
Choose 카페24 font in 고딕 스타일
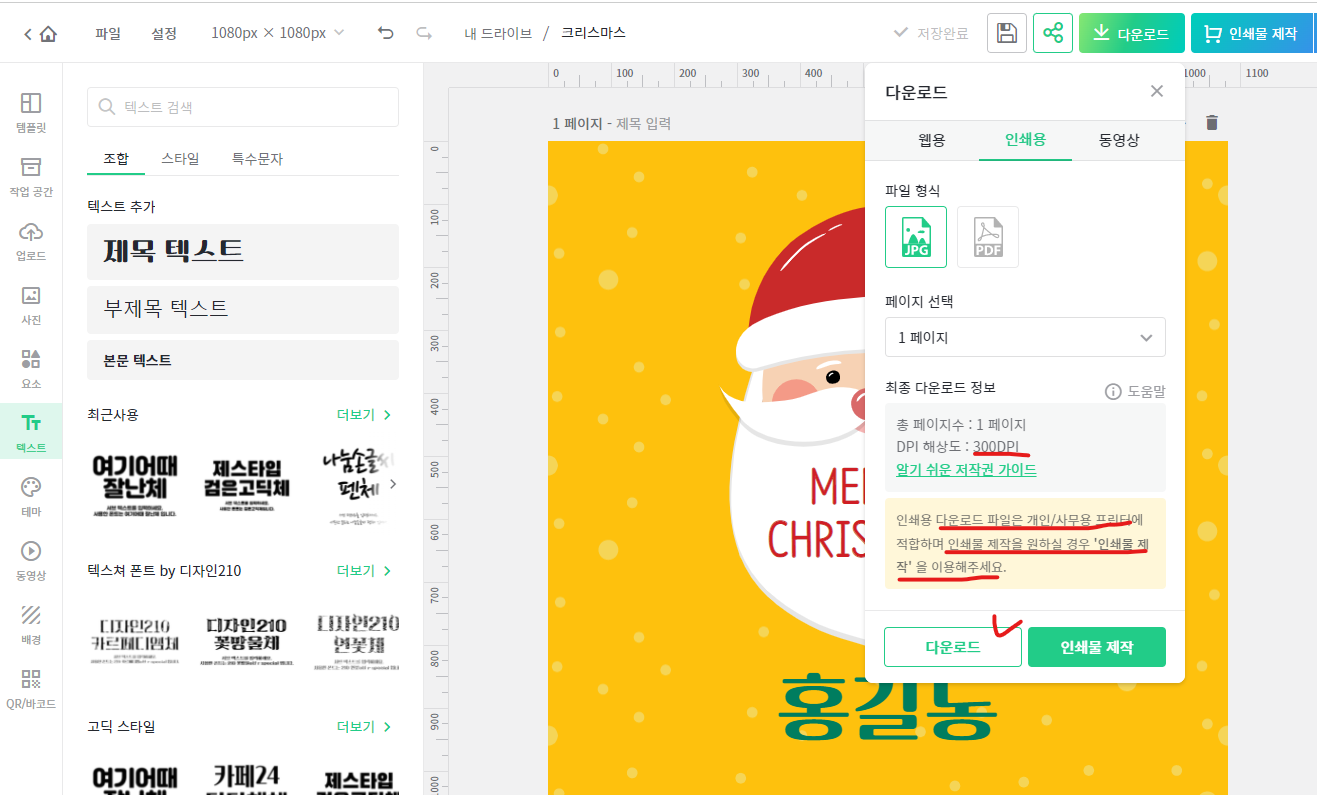pyautogui.click(x=247, y=778)
